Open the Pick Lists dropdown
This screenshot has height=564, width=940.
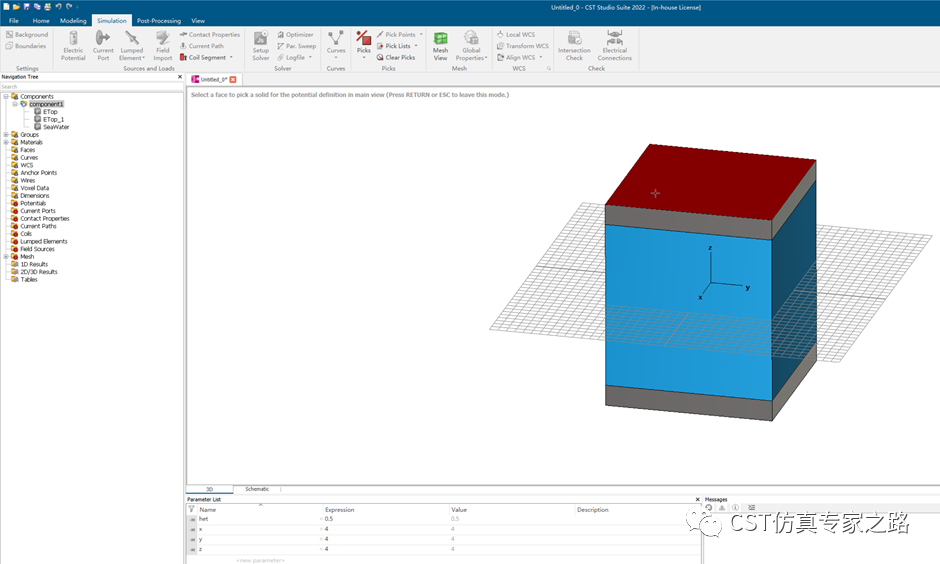click(416, 46)
